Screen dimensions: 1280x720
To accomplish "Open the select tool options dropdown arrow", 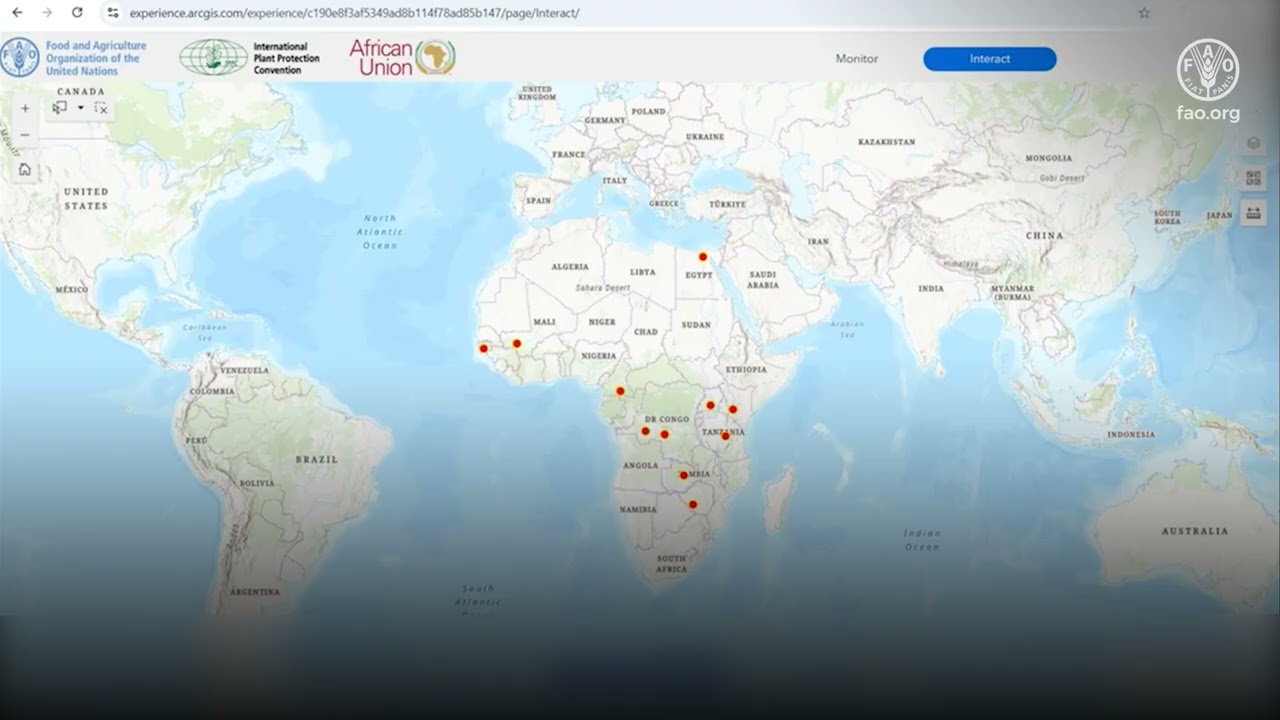I will pyautogui.click(x=81, y=108).
